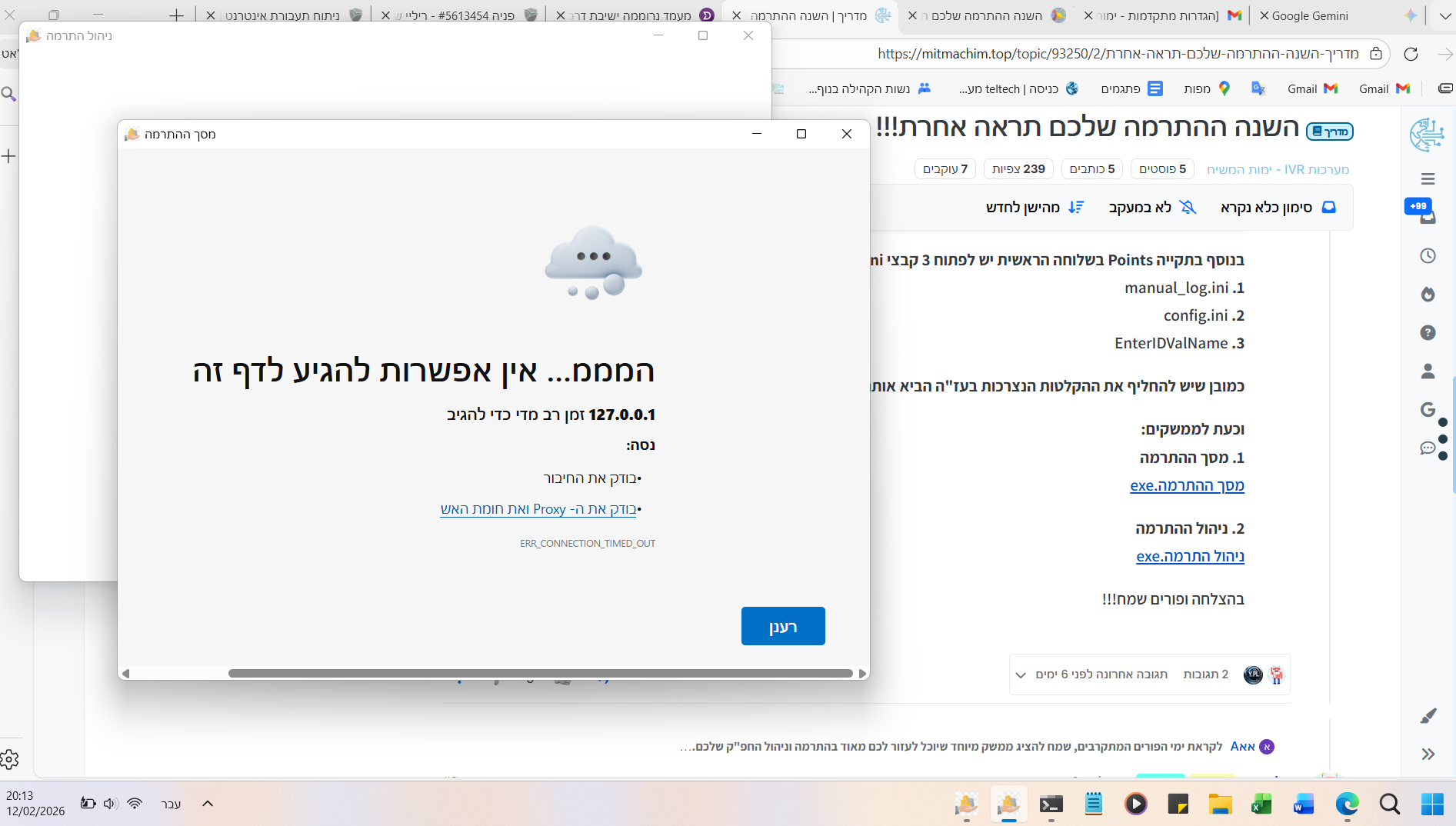Open popular topics flame icon in sidebar
This screenshot has height=826, width=1456.
[x=1428, y=295]
